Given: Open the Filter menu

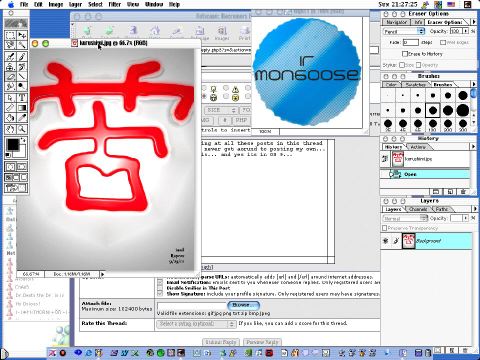Looking at the screenshot, I should tap(115, 4).
